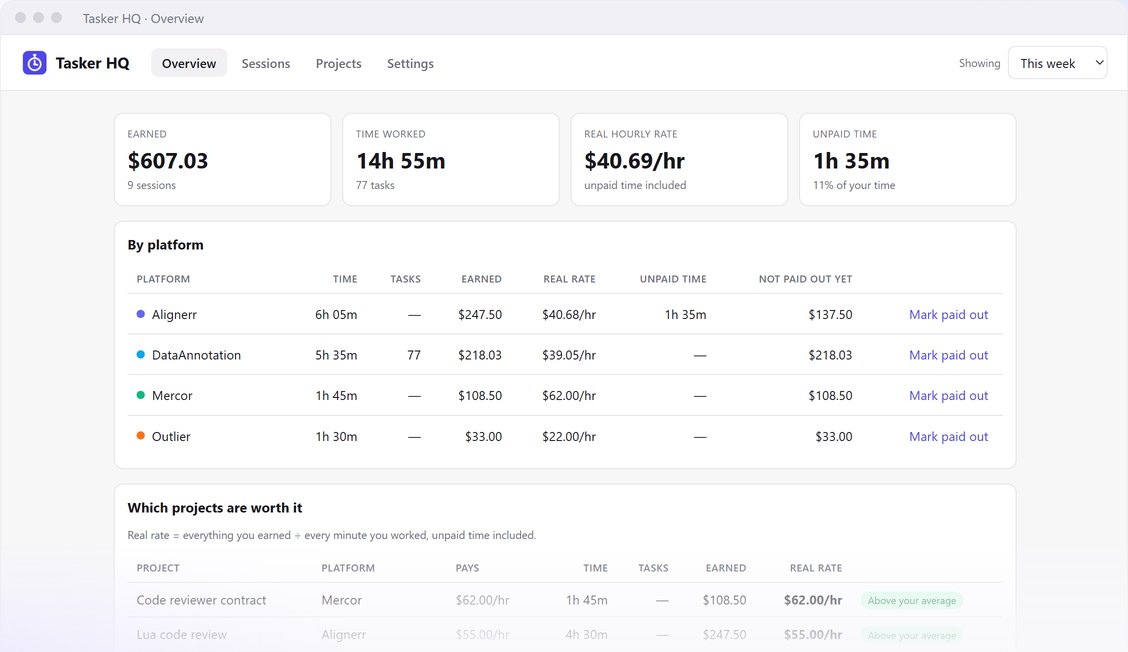The image size is (1128, 652).
Task: Click the NOT PAID OUT YET header
Action: (805, 279)
